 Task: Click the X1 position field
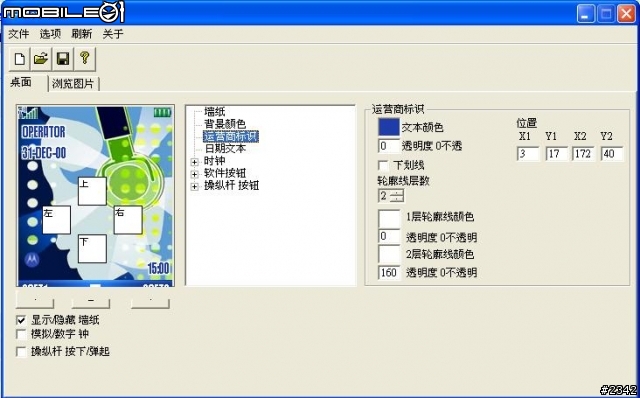(x=528, y=154)
